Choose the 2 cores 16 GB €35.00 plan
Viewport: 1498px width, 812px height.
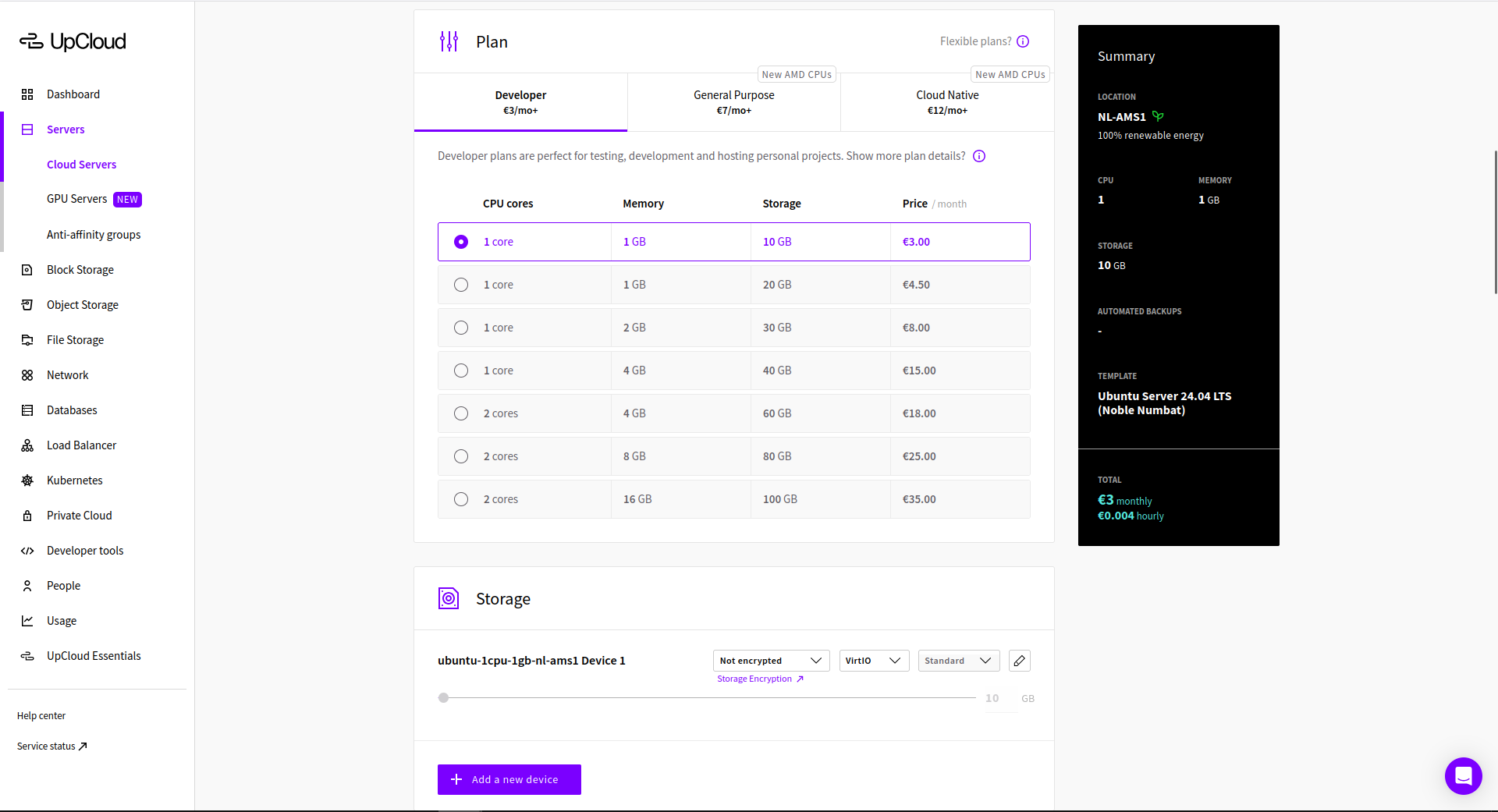click(x=461, y=499)
